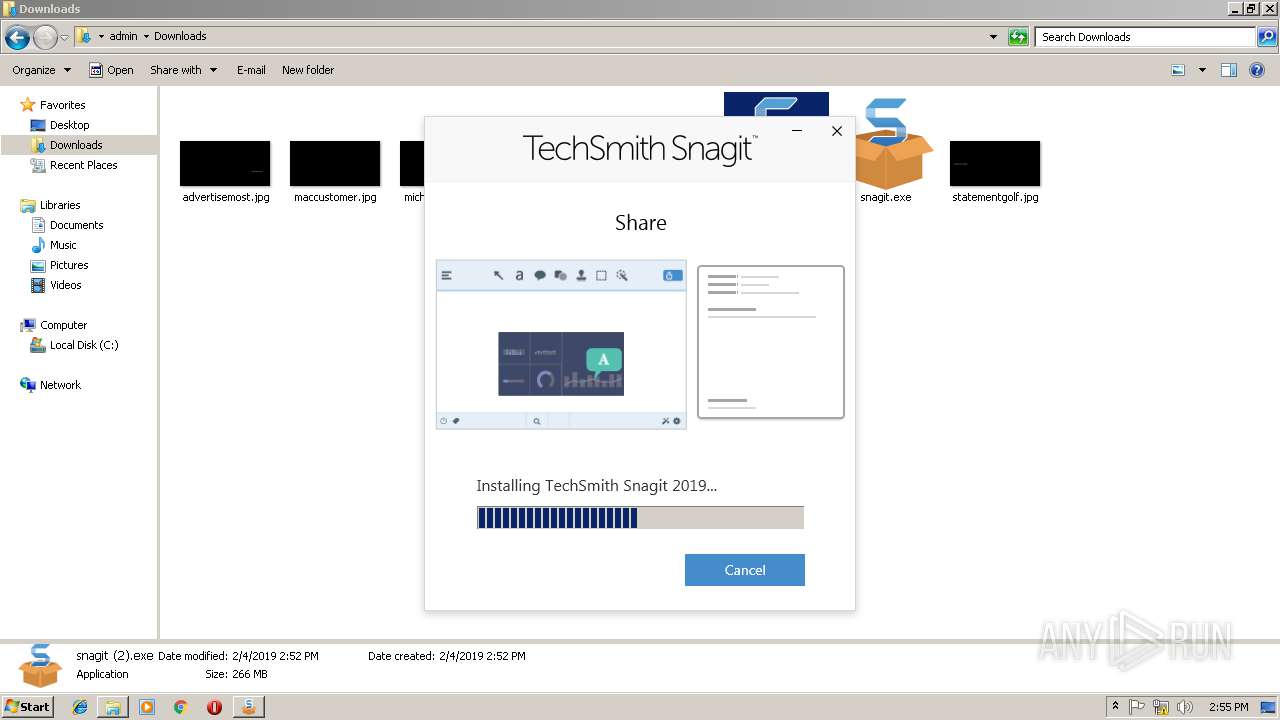
Task: Open Pictures library
Action: coord(69,265)
